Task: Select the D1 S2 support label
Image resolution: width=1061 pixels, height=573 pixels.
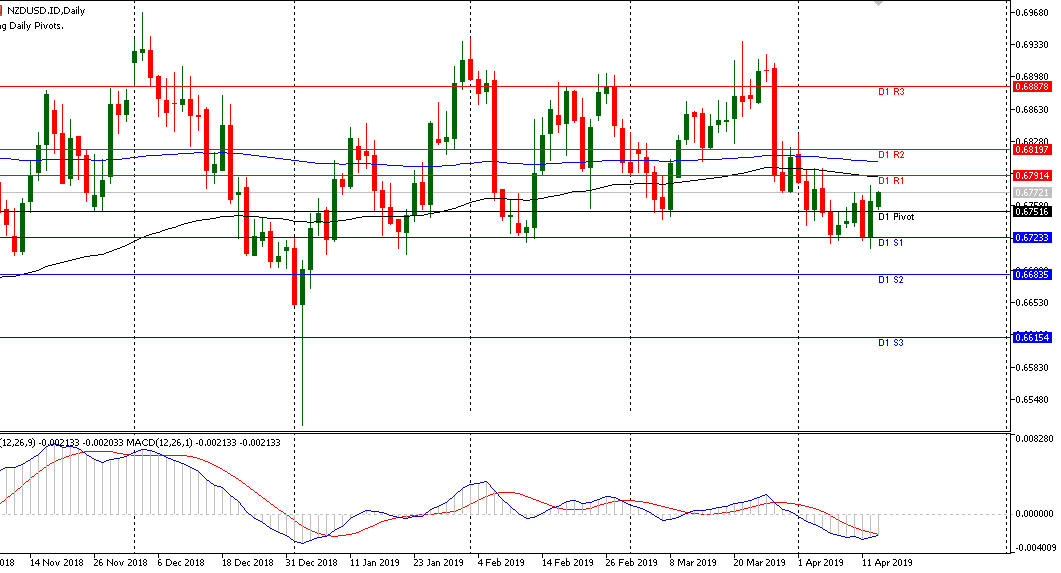Action: coord(890,279)
